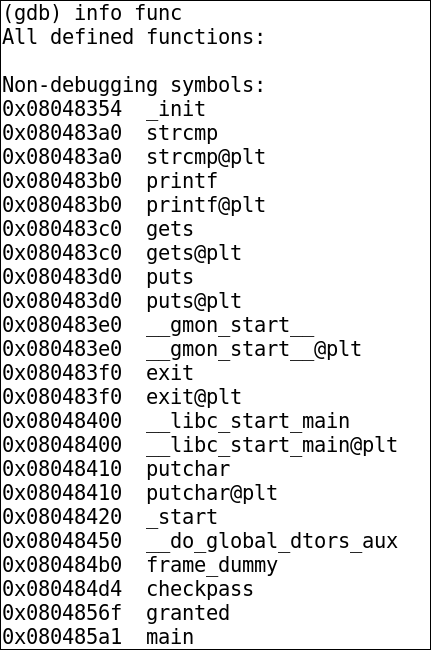Select the address 0x08048354
This screenshot has height=650, width=431.
(x=62, y=109)
